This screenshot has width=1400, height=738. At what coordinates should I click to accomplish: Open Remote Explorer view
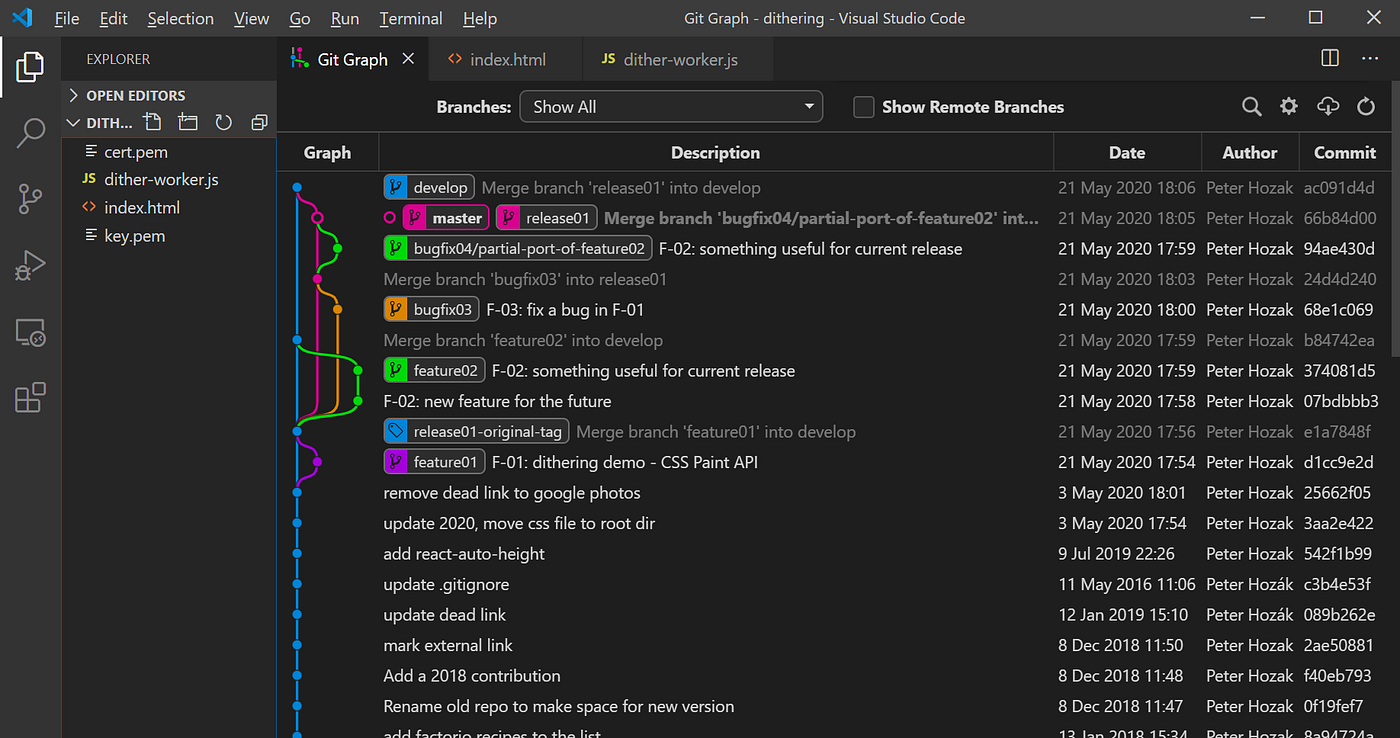pos(30,332)
